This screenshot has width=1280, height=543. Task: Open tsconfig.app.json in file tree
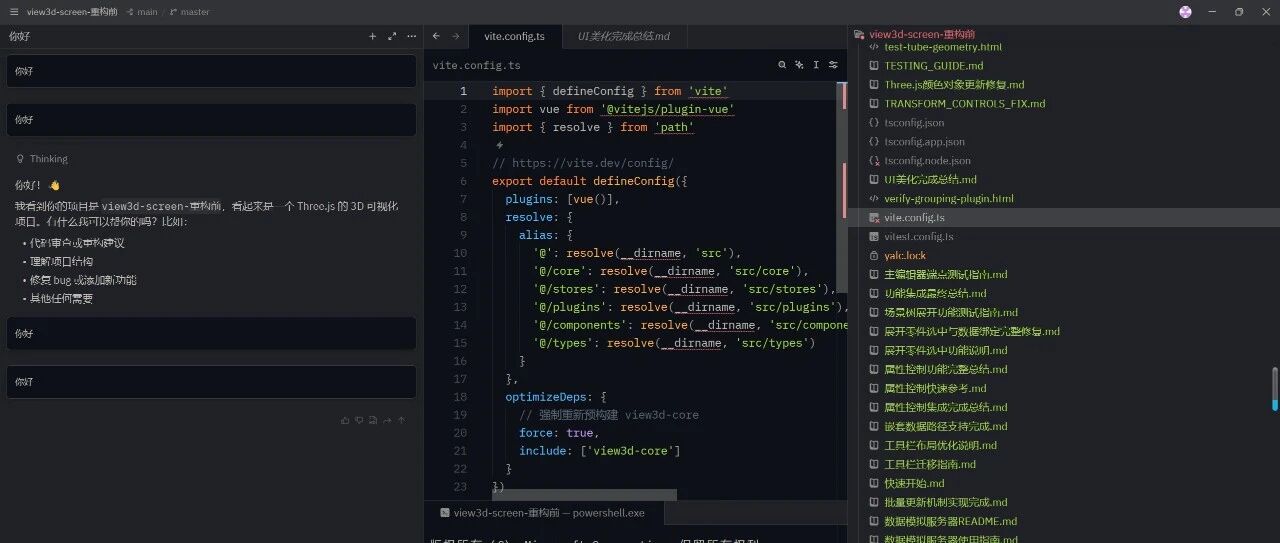tap(924, 142)
